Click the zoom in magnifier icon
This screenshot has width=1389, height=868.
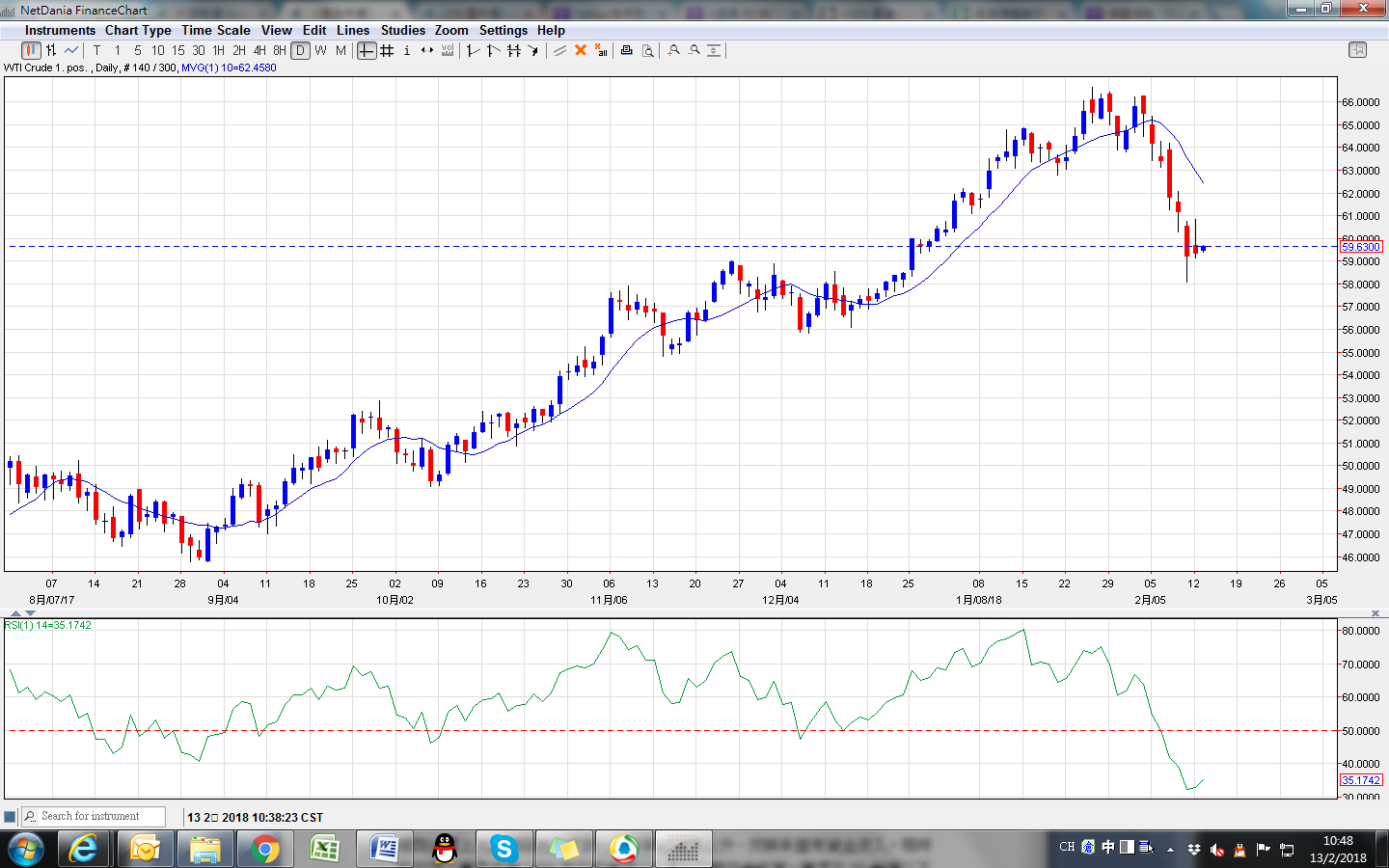coord(674,50)
